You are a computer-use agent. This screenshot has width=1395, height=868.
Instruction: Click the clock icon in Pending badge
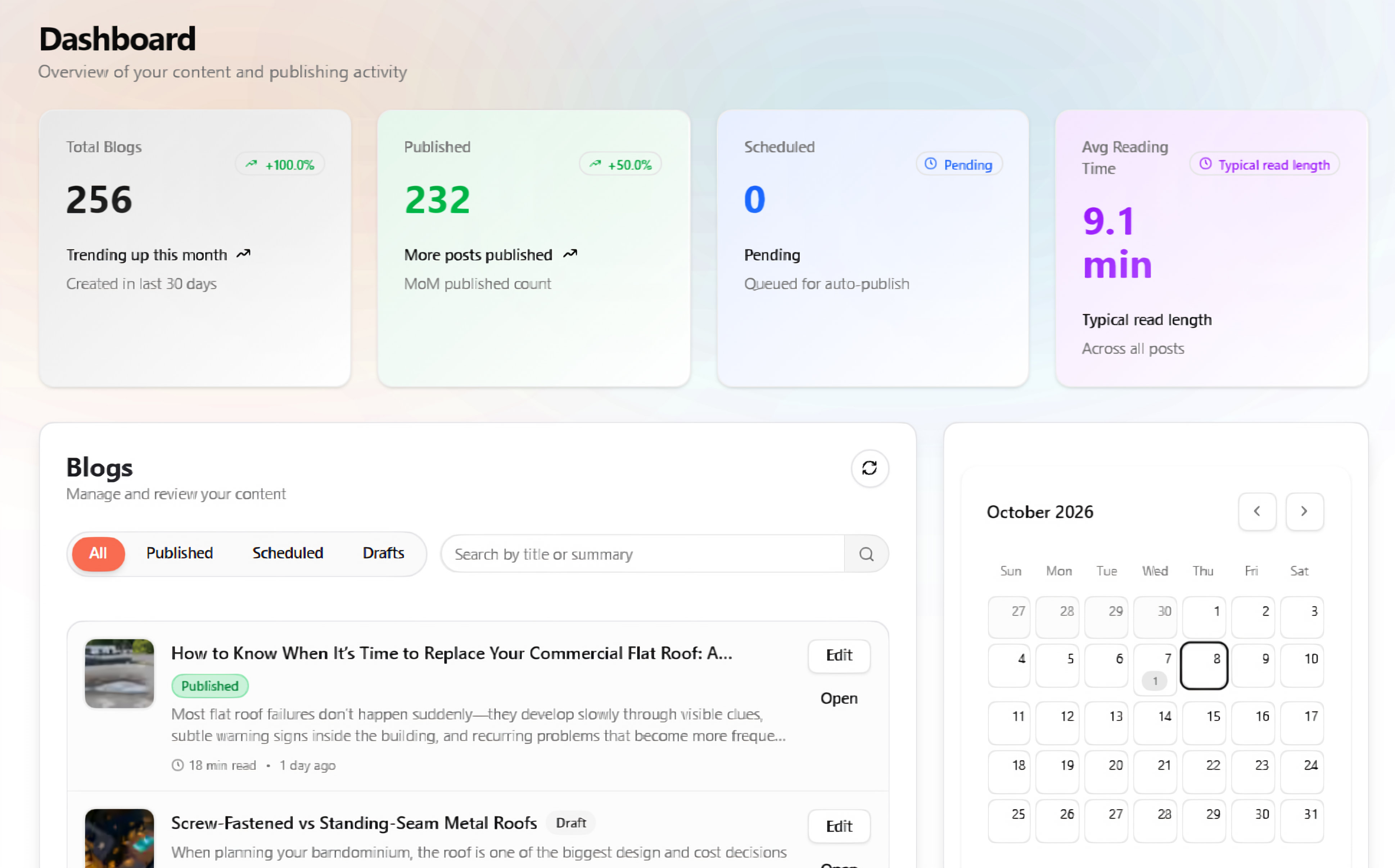click(930, 164)
